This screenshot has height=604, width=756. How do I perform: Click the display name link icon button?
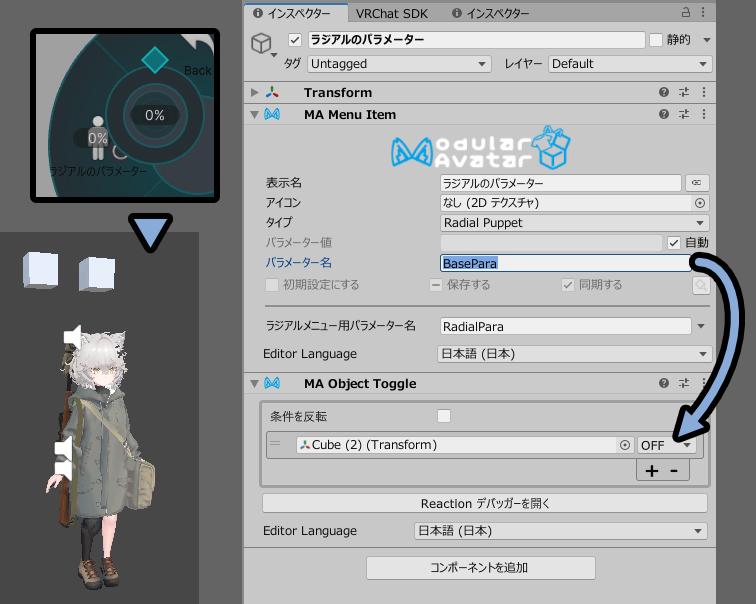(697, 183)
